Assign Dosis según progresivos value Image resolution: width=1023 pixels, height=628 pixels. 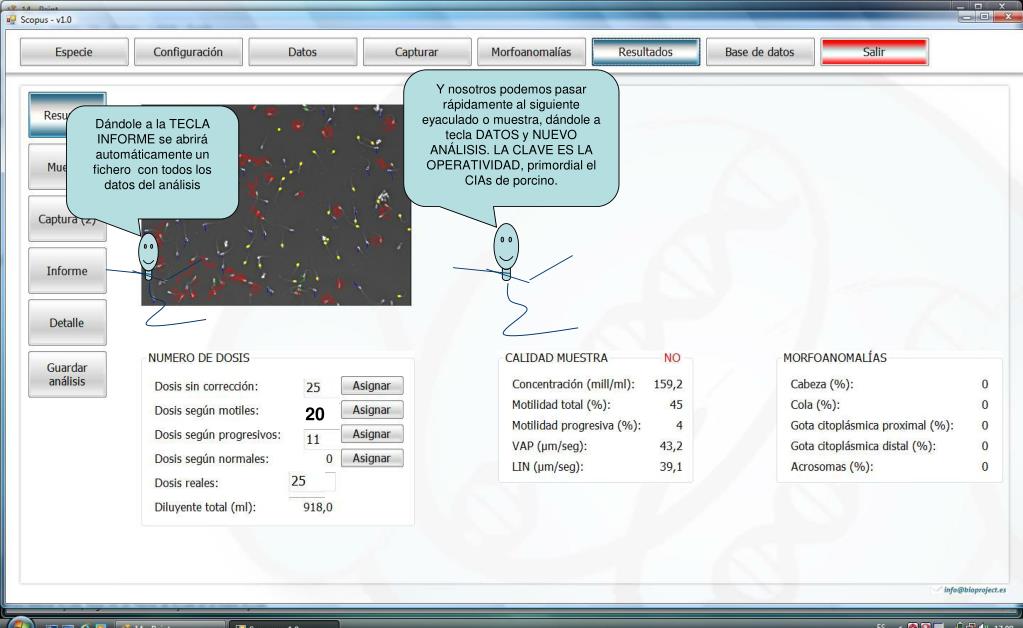click(372, 434)
